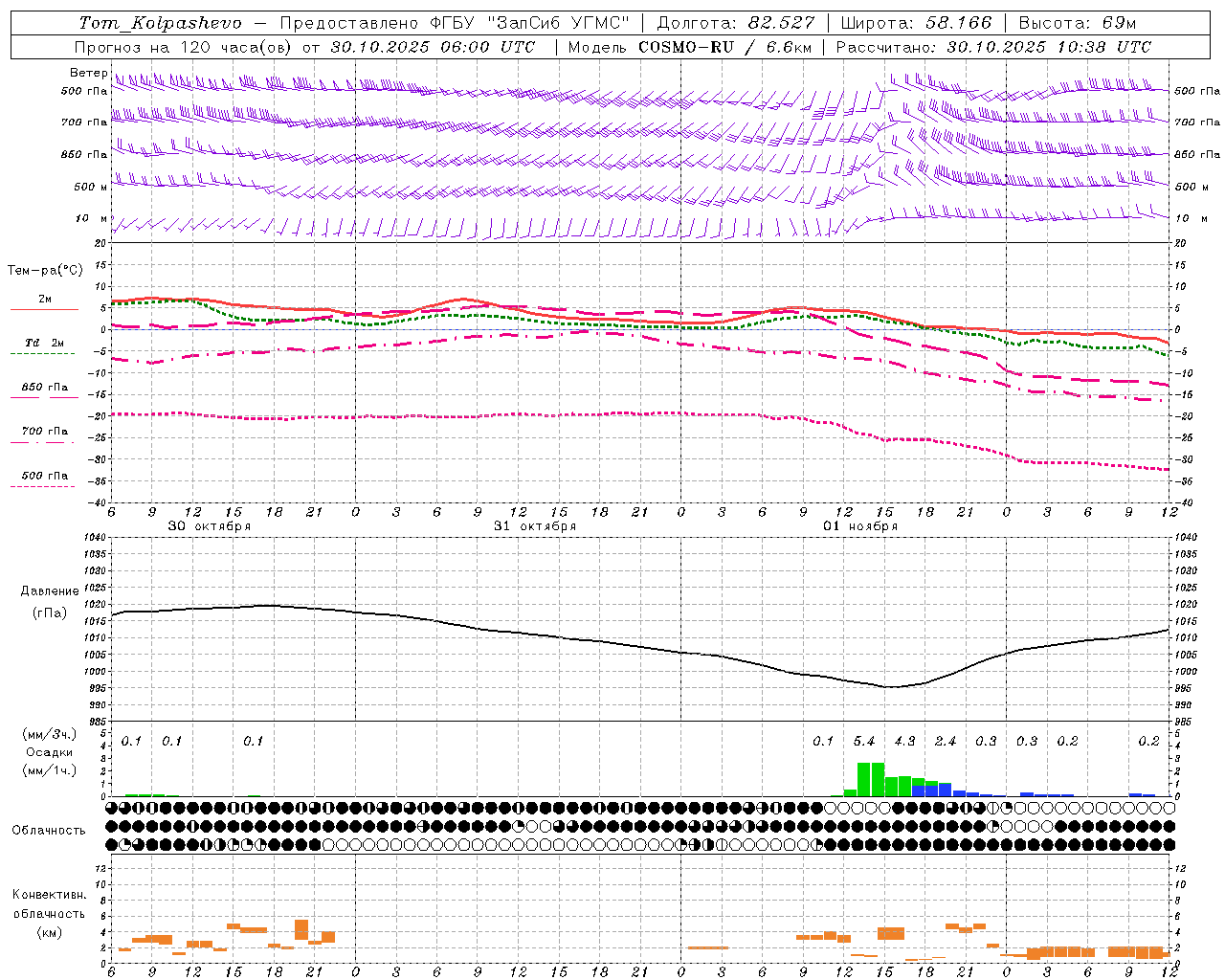Click the Давление panel label
The height and width of the screenshot is (980, 1225).
click(50, 591)
